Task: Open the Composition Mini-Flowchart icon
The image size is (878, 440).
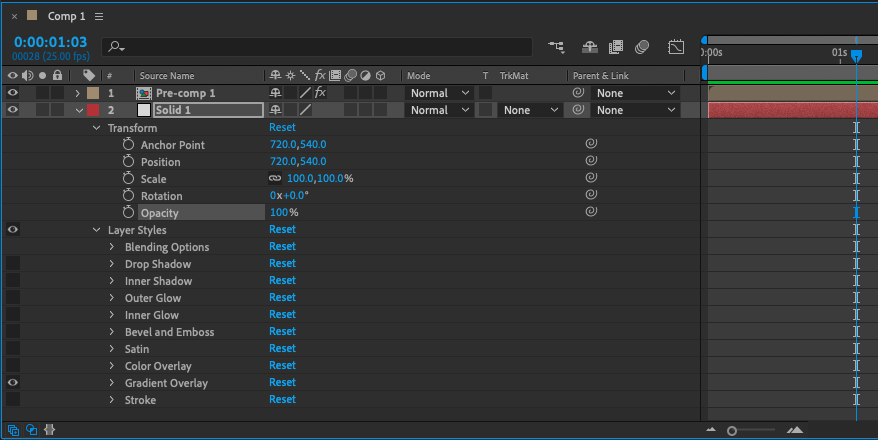Action: coord(556,47)
